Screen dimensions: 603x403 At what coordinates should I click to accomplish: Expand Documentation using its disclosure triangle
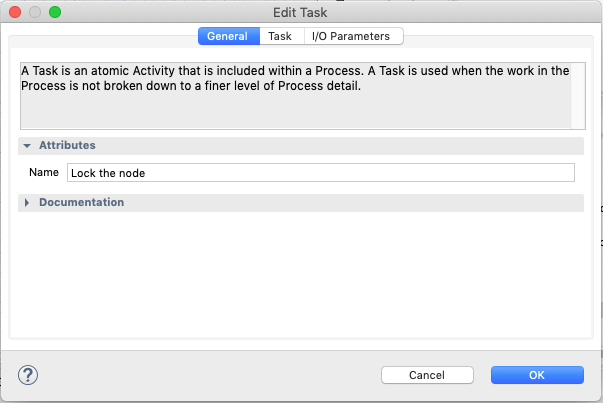pyautogui.click(x=27, y=202)
